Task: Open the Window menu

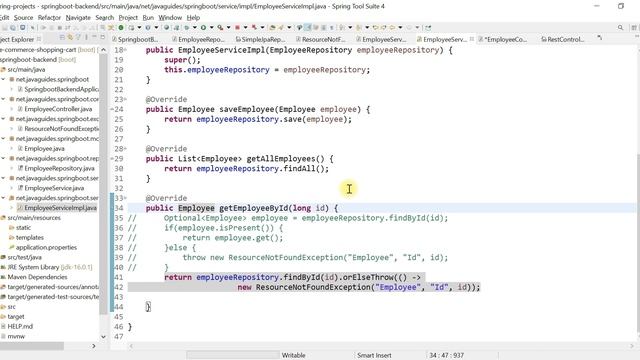Action: 170,18
